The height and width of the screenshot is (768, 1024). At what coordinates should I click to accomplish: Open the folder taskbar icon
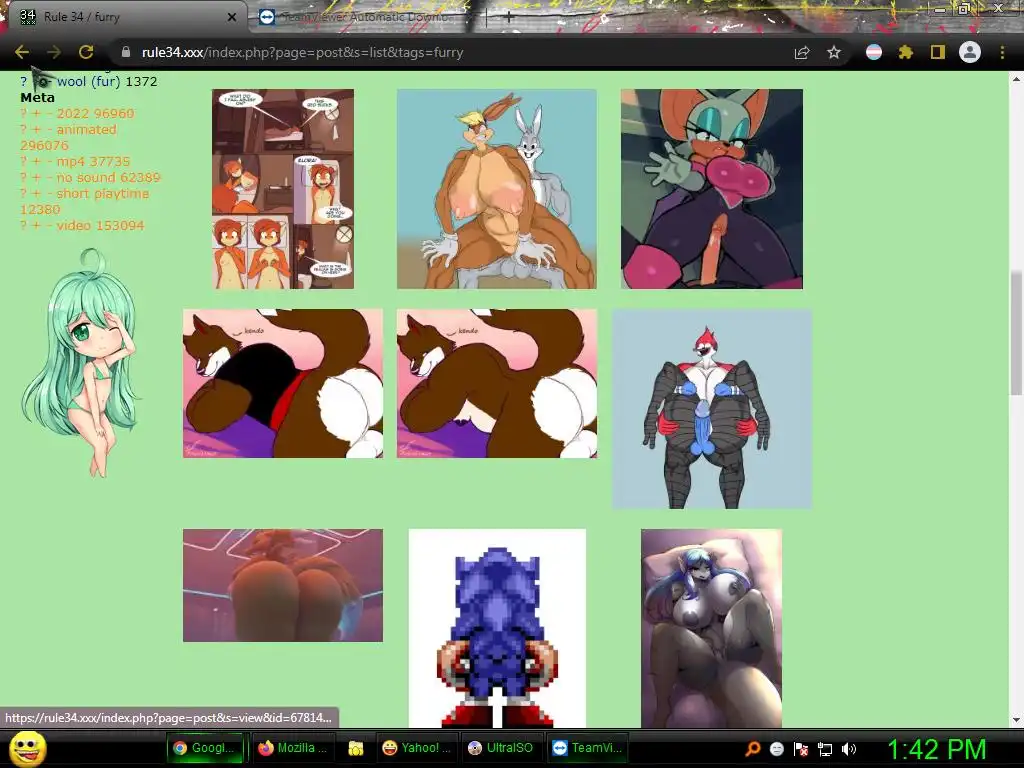pos(355,748)
